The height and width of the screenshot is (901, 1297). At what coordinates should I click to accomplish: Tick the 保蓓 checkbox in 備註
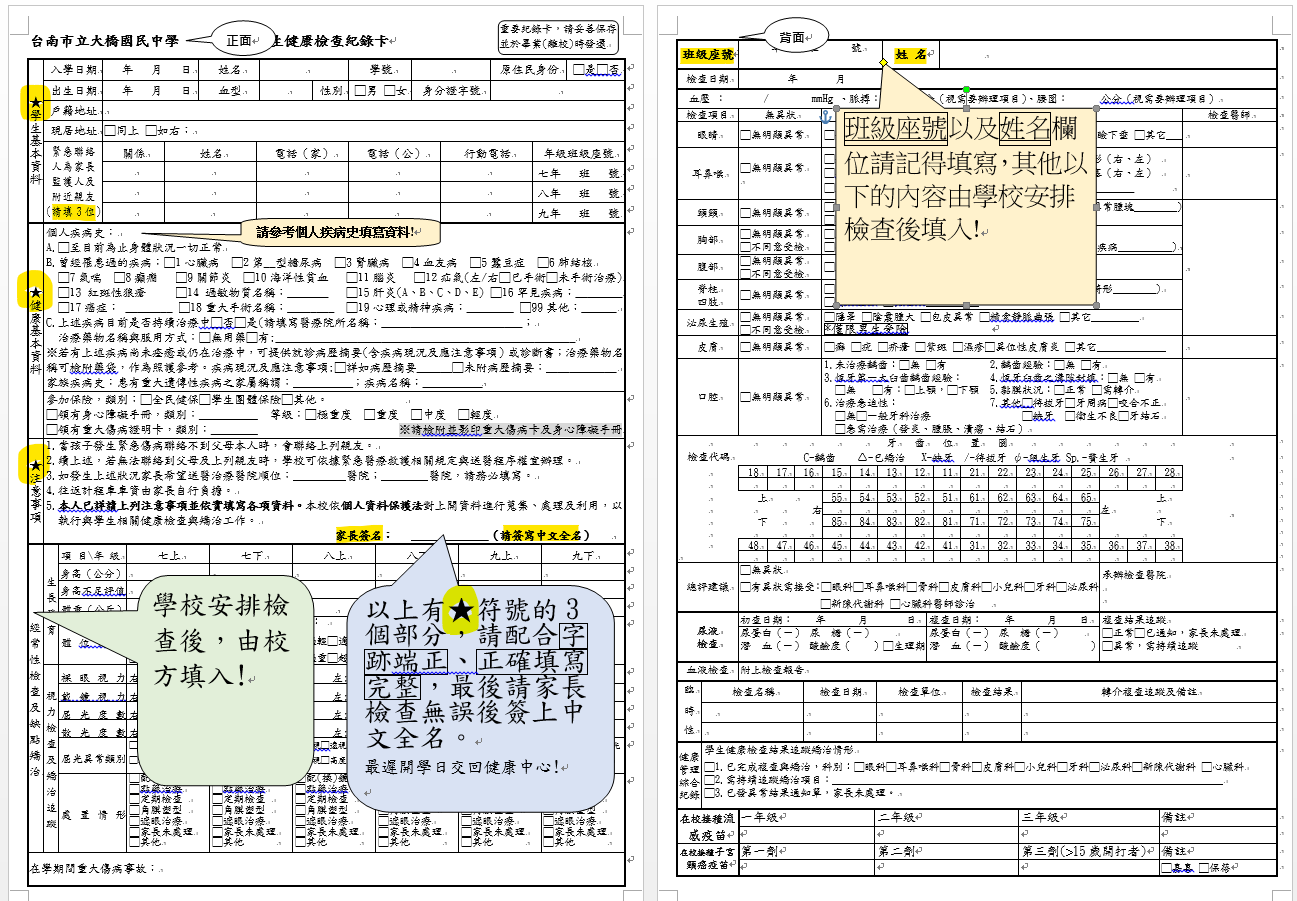pyautogui.click(x=1205, y=867)
